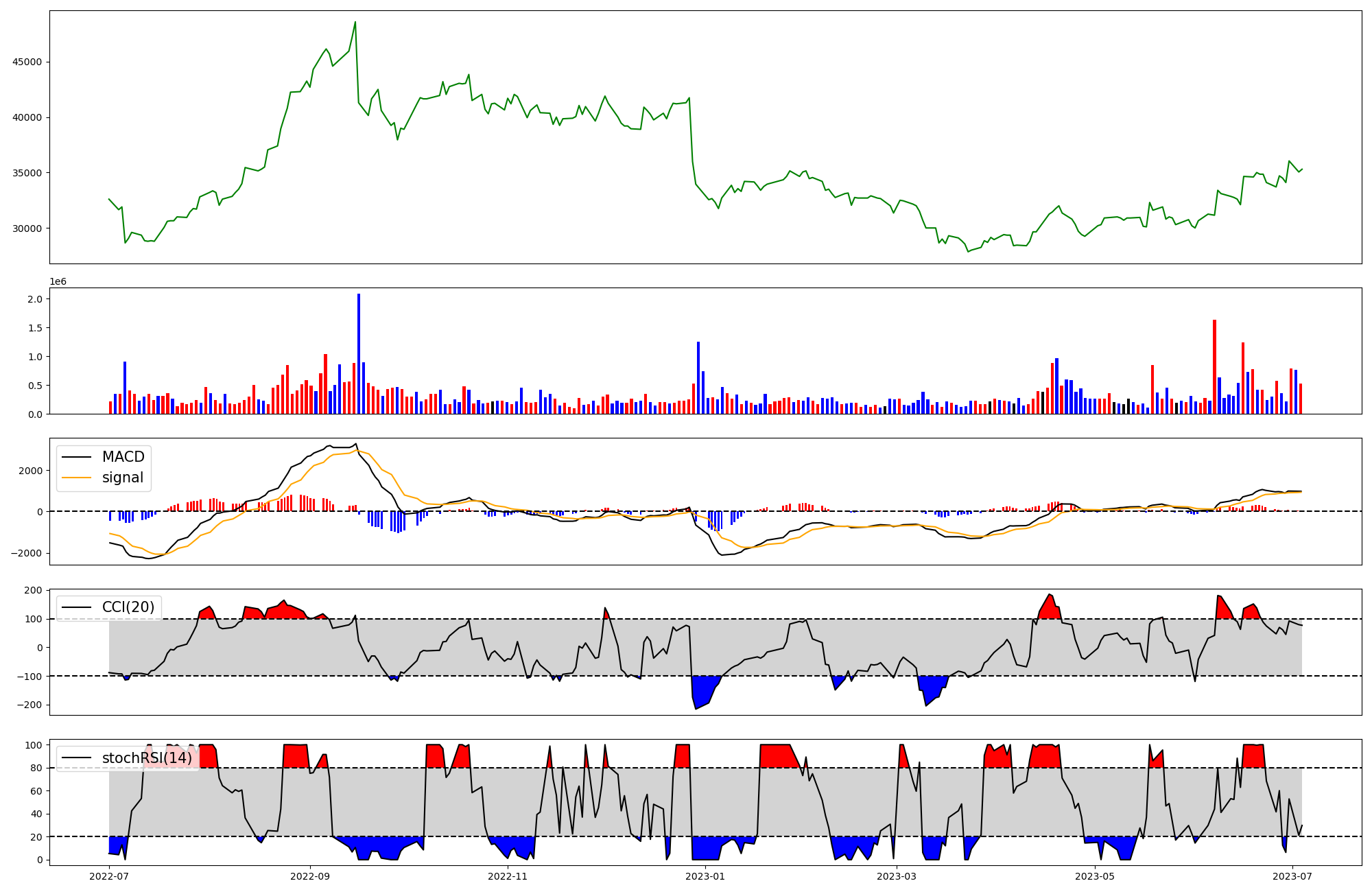This screenshot has height=892, width=1372.
Task: Click the 200 tick on the CCI axis
Action: [34, 590]
